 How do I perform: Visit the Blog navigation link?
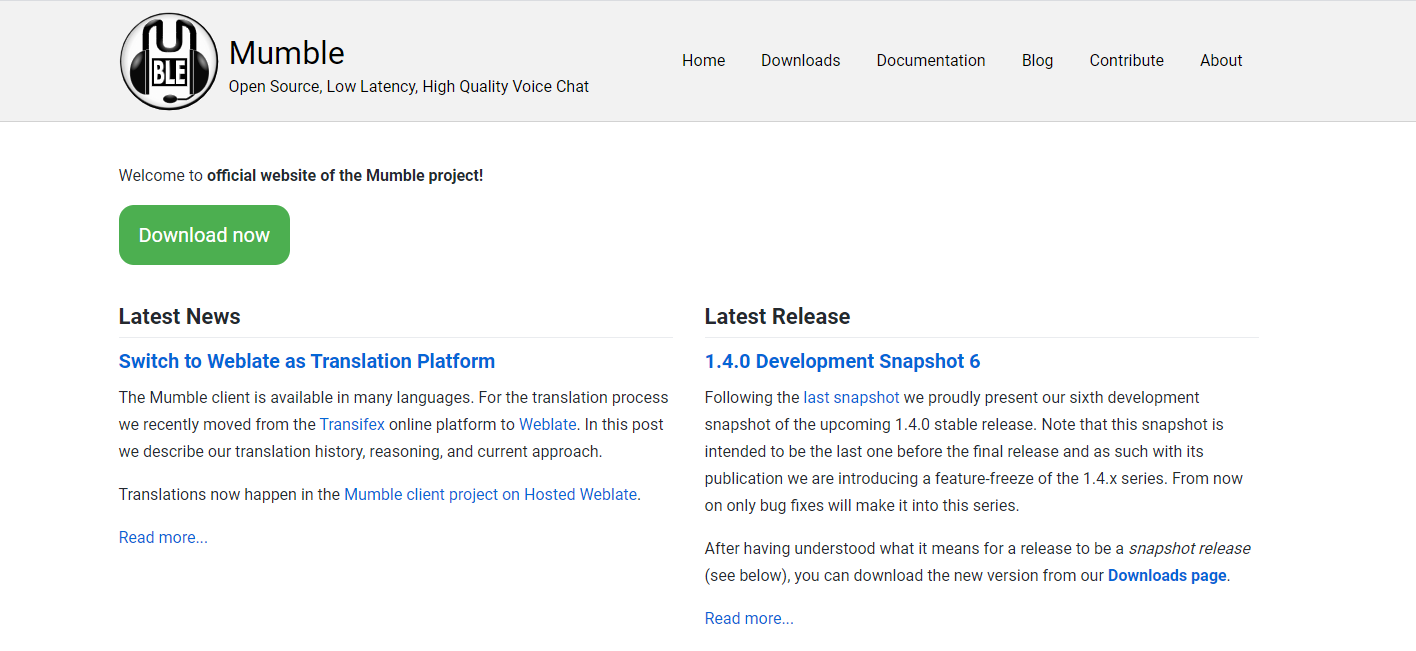click(x=1037, y=60)
